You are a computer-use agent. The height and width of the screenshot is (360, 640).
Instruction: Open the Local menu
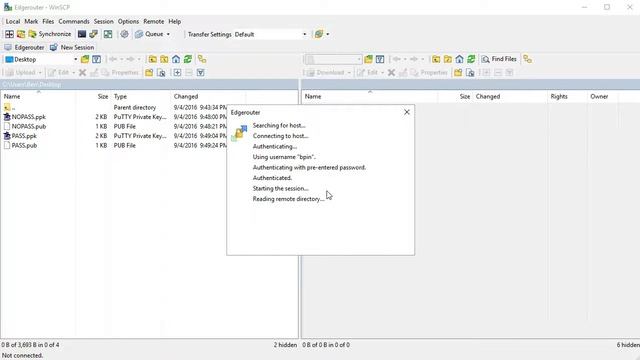pyautogui.click(x=13, y=21)
